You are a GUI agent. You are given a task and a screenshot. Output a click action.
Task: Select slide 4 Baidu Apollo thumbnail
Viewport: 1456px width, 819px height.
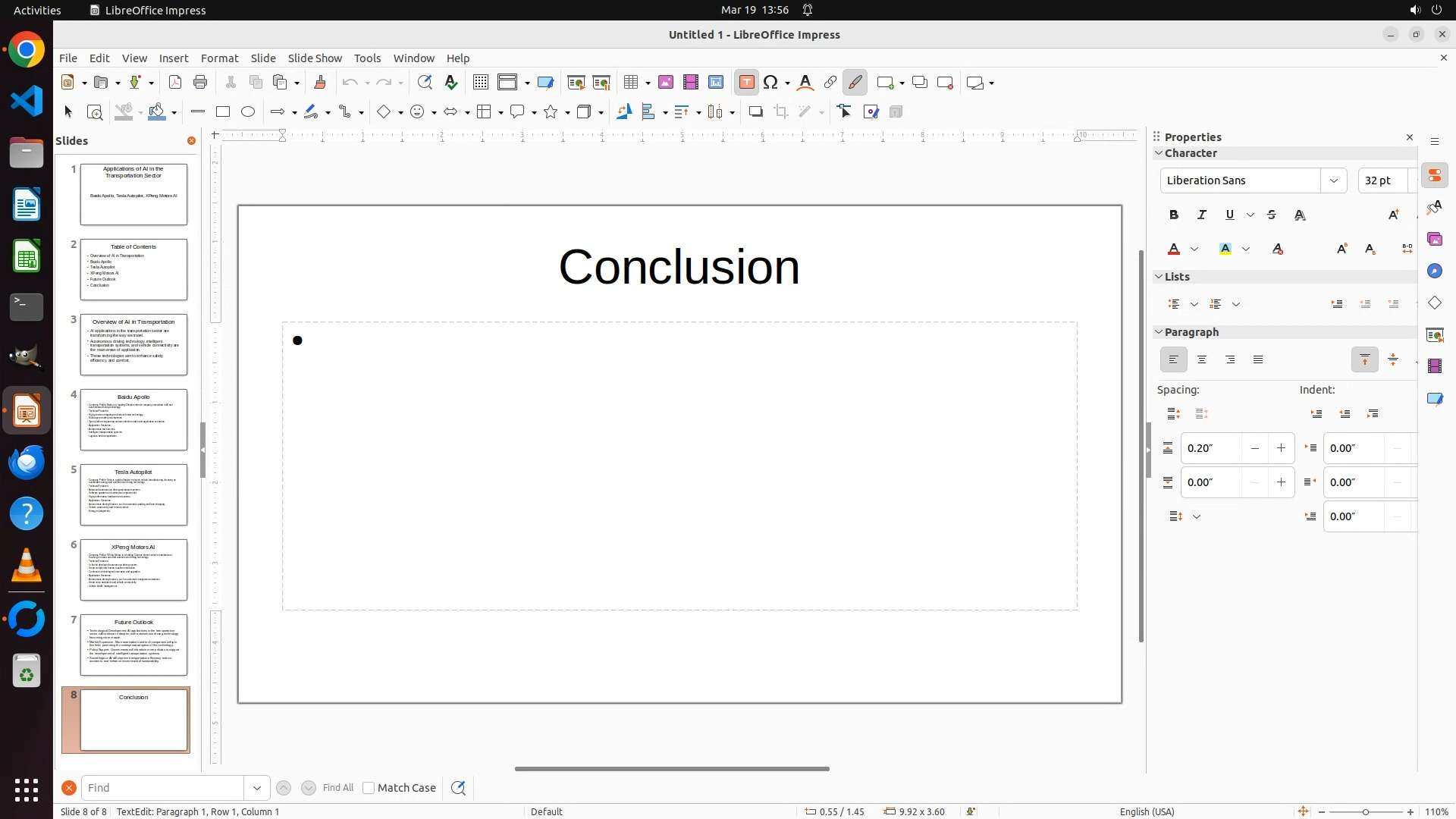(x=133, y=419)
